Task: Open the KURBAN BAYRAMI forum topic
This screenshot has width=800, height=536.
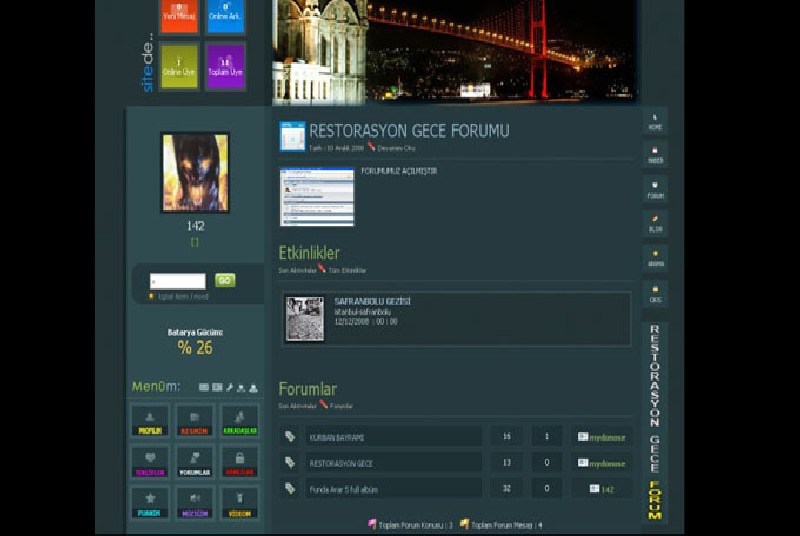Action: 337,438
